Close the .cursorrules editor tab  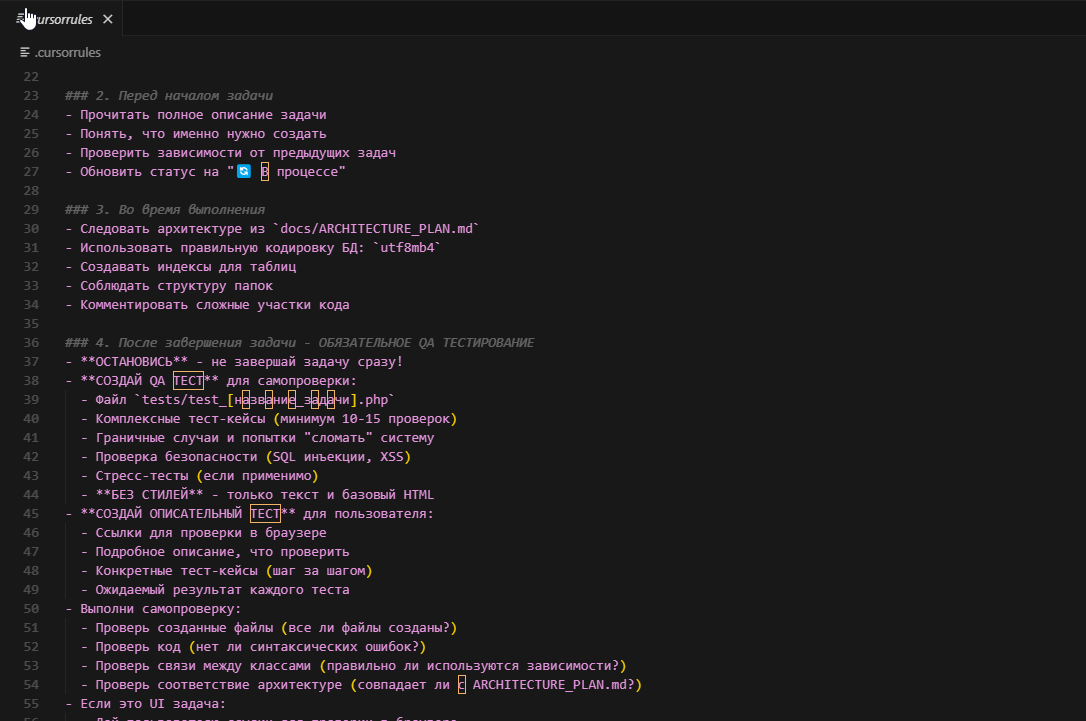(x=108, y=19)
